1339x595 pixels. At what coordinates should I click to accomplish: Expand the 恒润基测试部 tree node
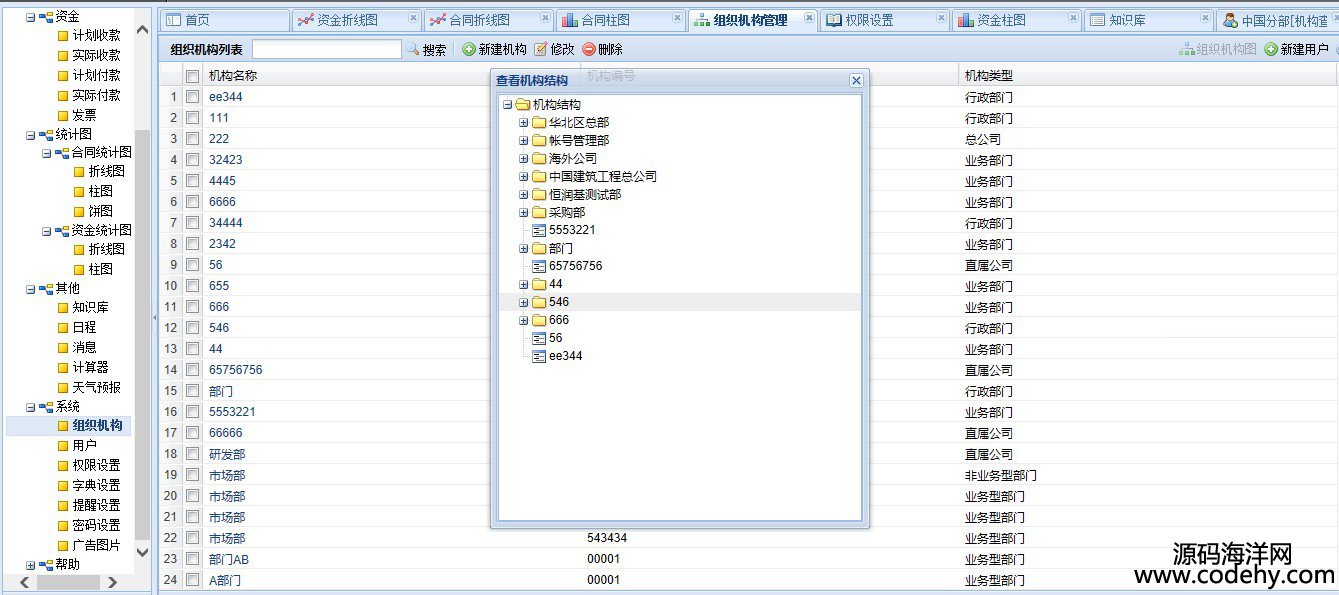(523, 195)
